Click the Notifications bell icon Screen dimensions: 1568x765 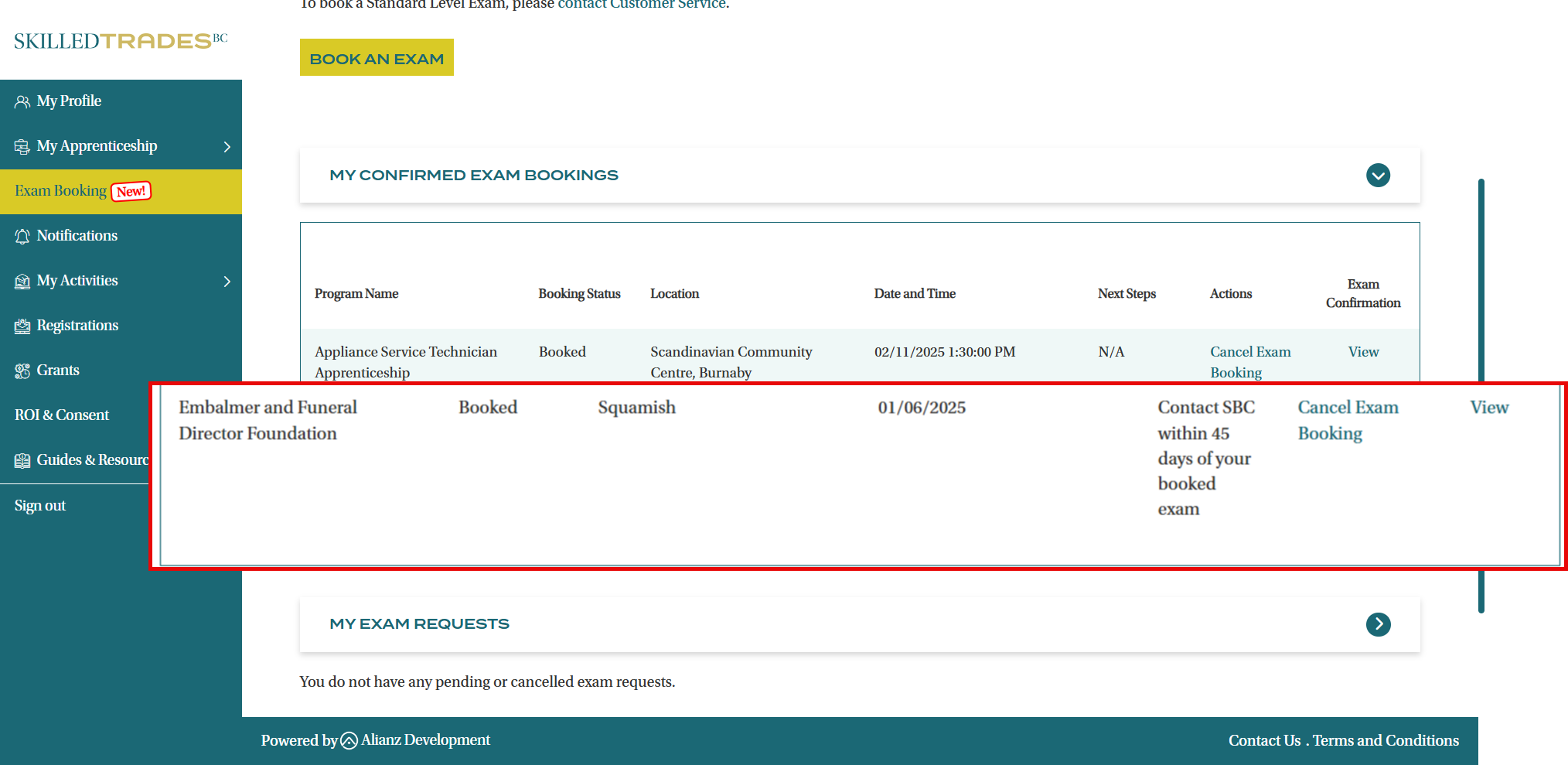22,237
